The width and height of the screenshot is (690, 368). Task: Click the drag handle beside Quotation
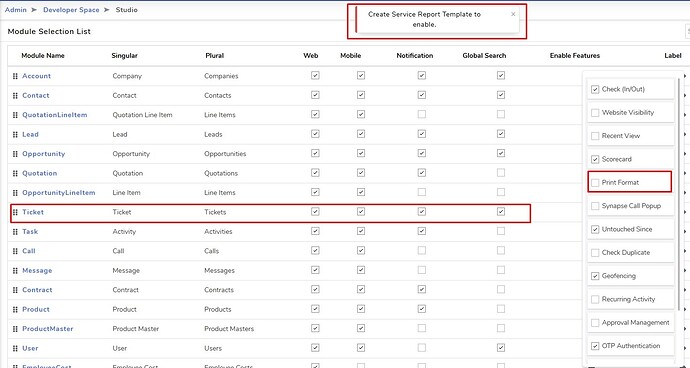(15, 173)
